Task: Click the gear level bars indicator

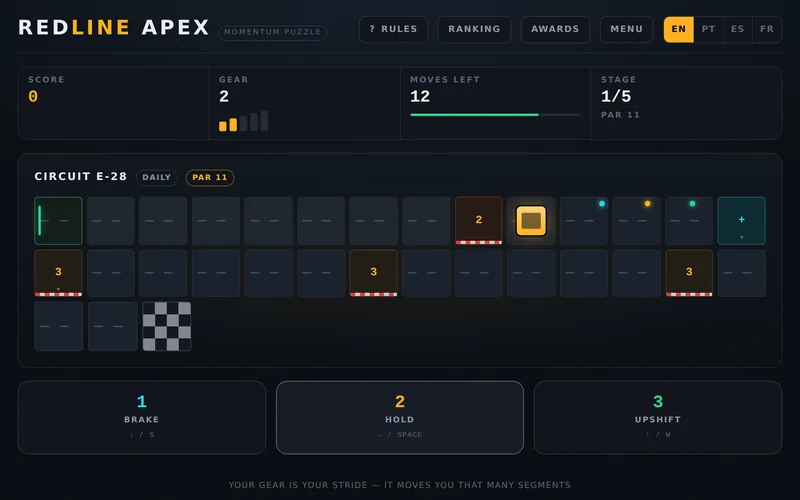Action: (x=243, y=121)
